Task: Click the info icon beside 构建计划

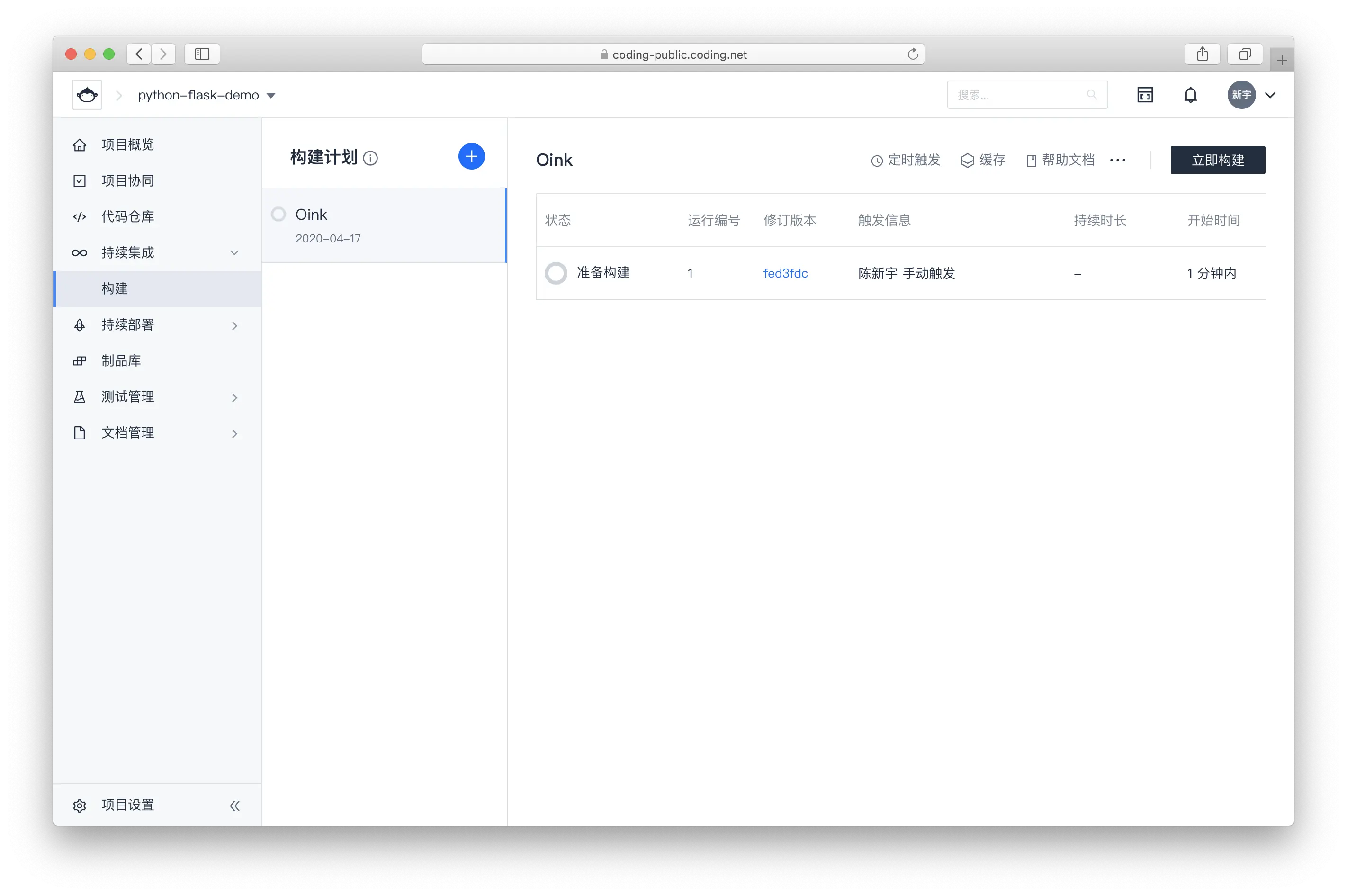Action: [371, 158]
